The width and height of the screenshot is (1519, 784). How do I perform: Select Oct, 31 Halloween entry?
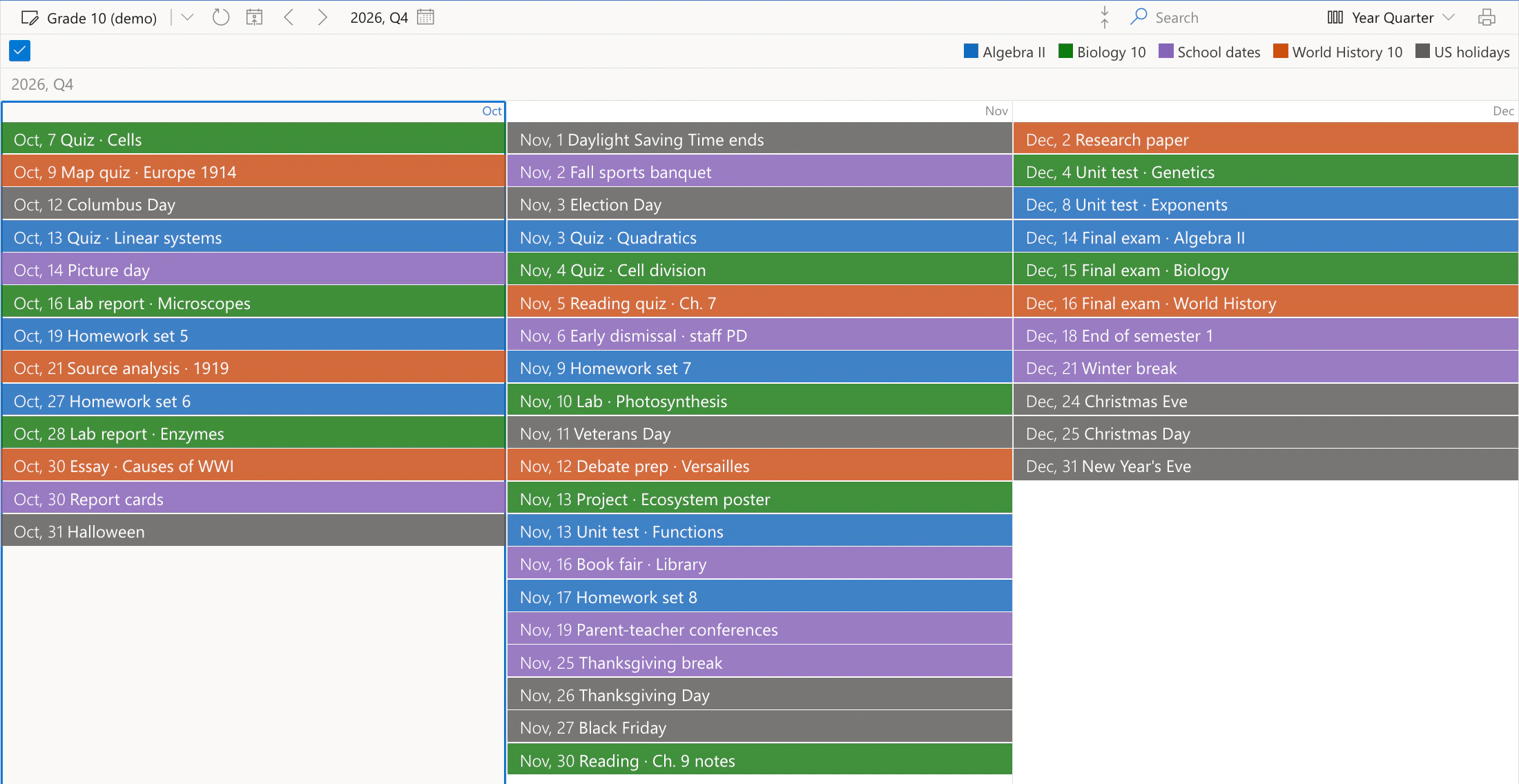tap(253, 531)
